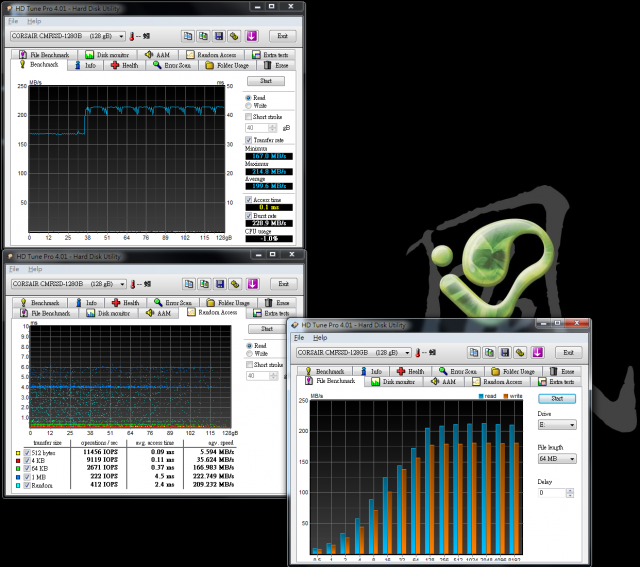
Task: Open Erase tab in Benchmark window
Action: tap(276, 65)
